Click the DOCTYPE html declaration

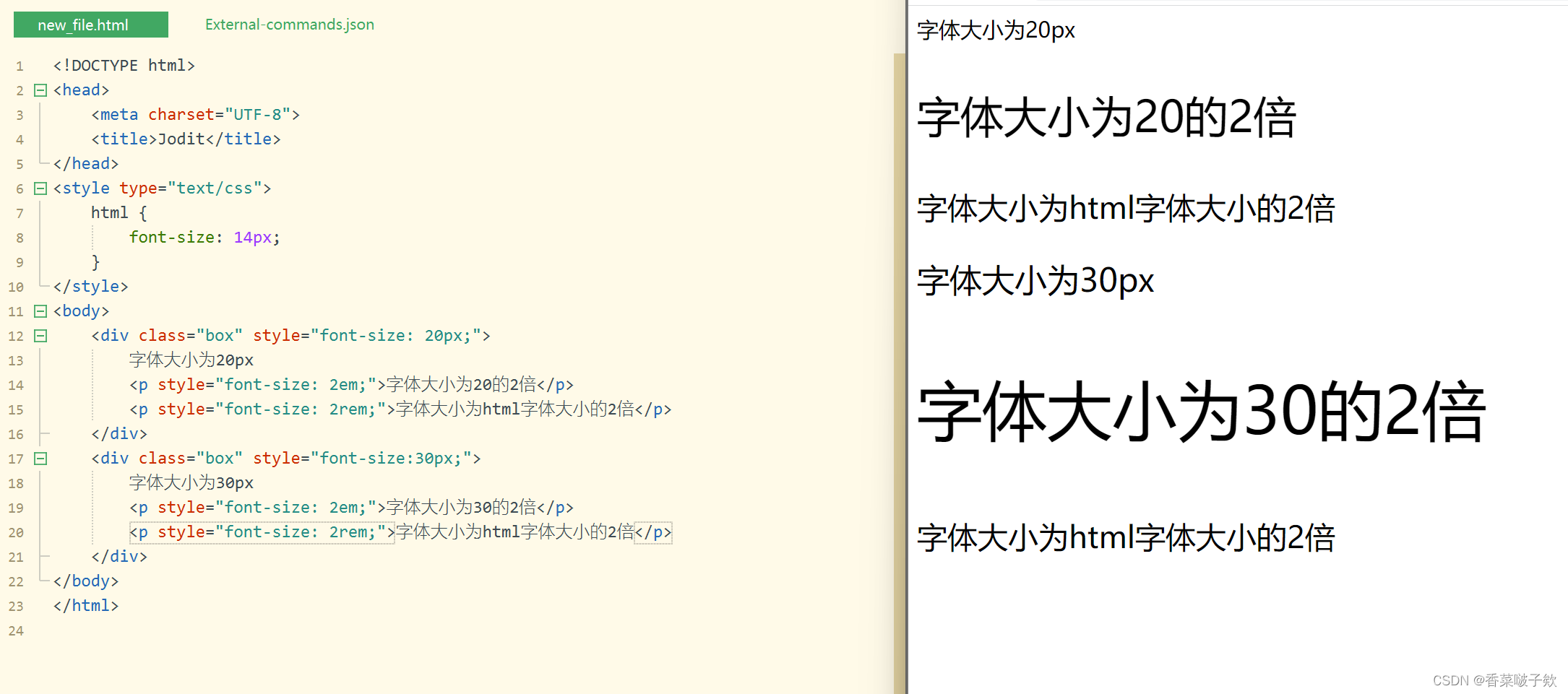coord(124,66)
